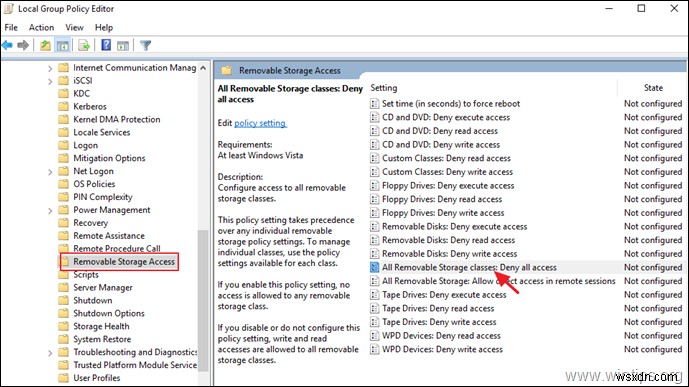Screen dimensions: 689x387
Task: Expand the iSCSI tree node
Action: (50, 81)
